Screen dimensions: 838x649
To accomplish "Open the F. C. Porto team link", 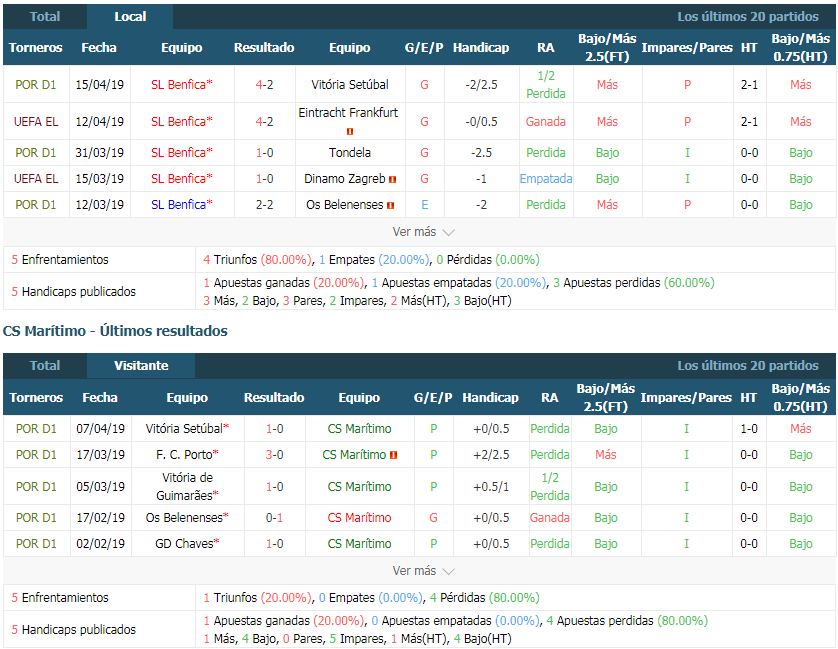I will tap(187, 454).
